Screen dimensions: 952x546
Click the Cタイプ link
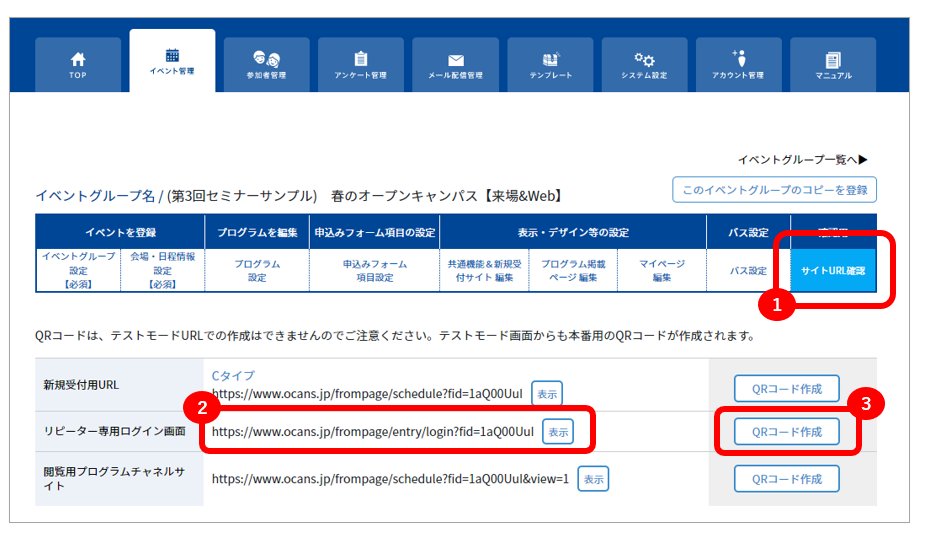[233, 375]
